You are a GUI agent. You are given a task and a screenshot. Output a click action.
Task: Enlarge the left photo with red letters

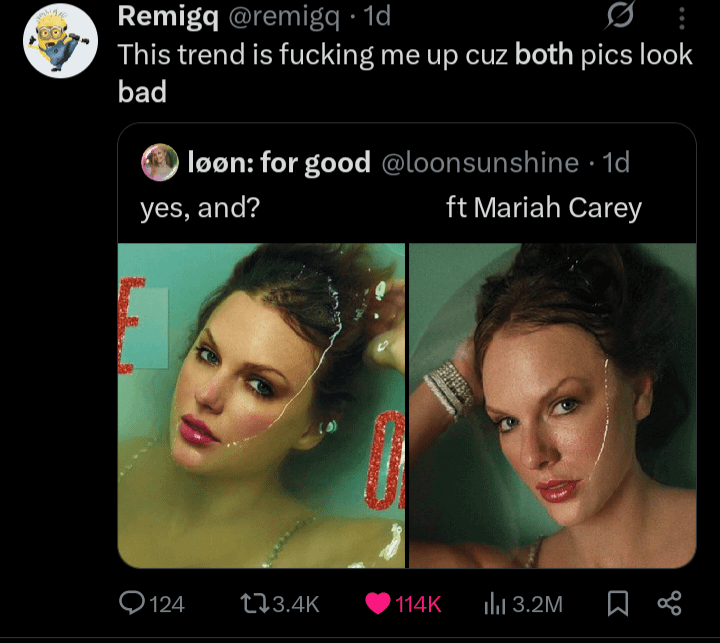(x=261, y=405)
